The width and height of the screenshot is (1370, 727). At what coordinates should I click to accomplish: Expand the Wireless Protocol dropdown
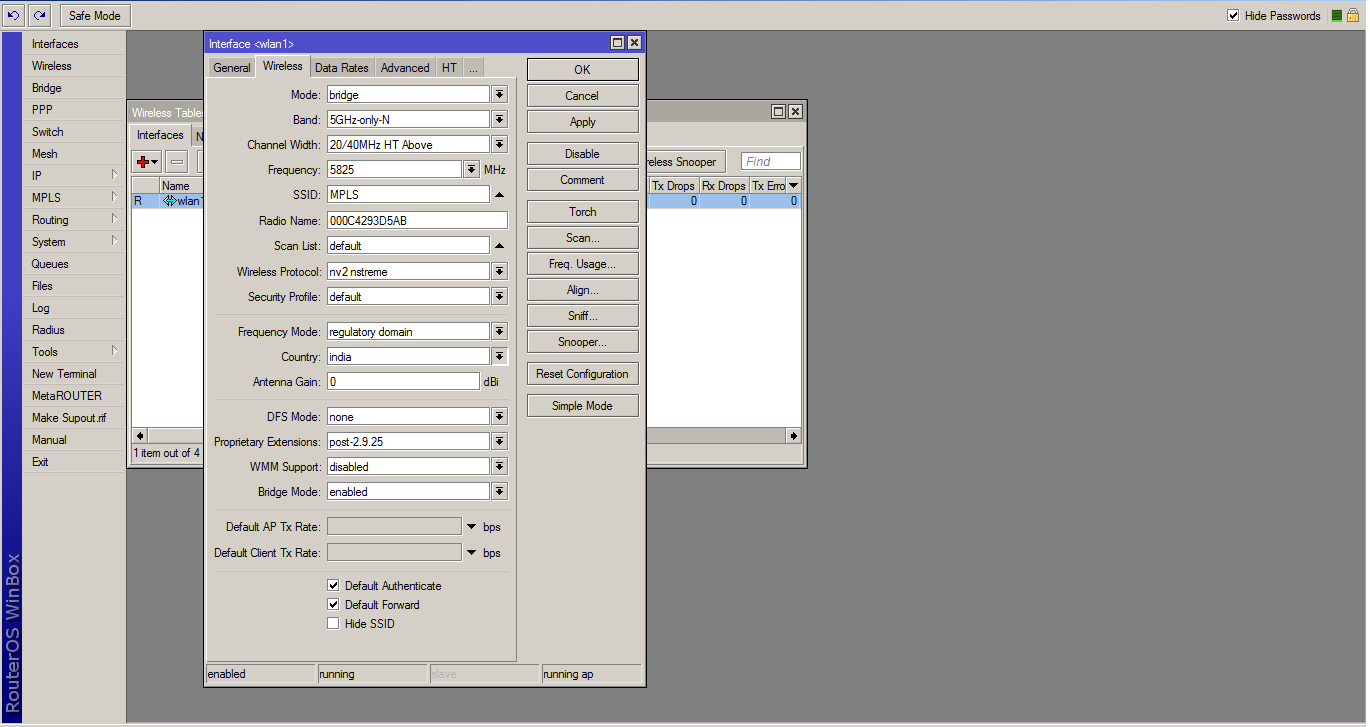(499, 272)
